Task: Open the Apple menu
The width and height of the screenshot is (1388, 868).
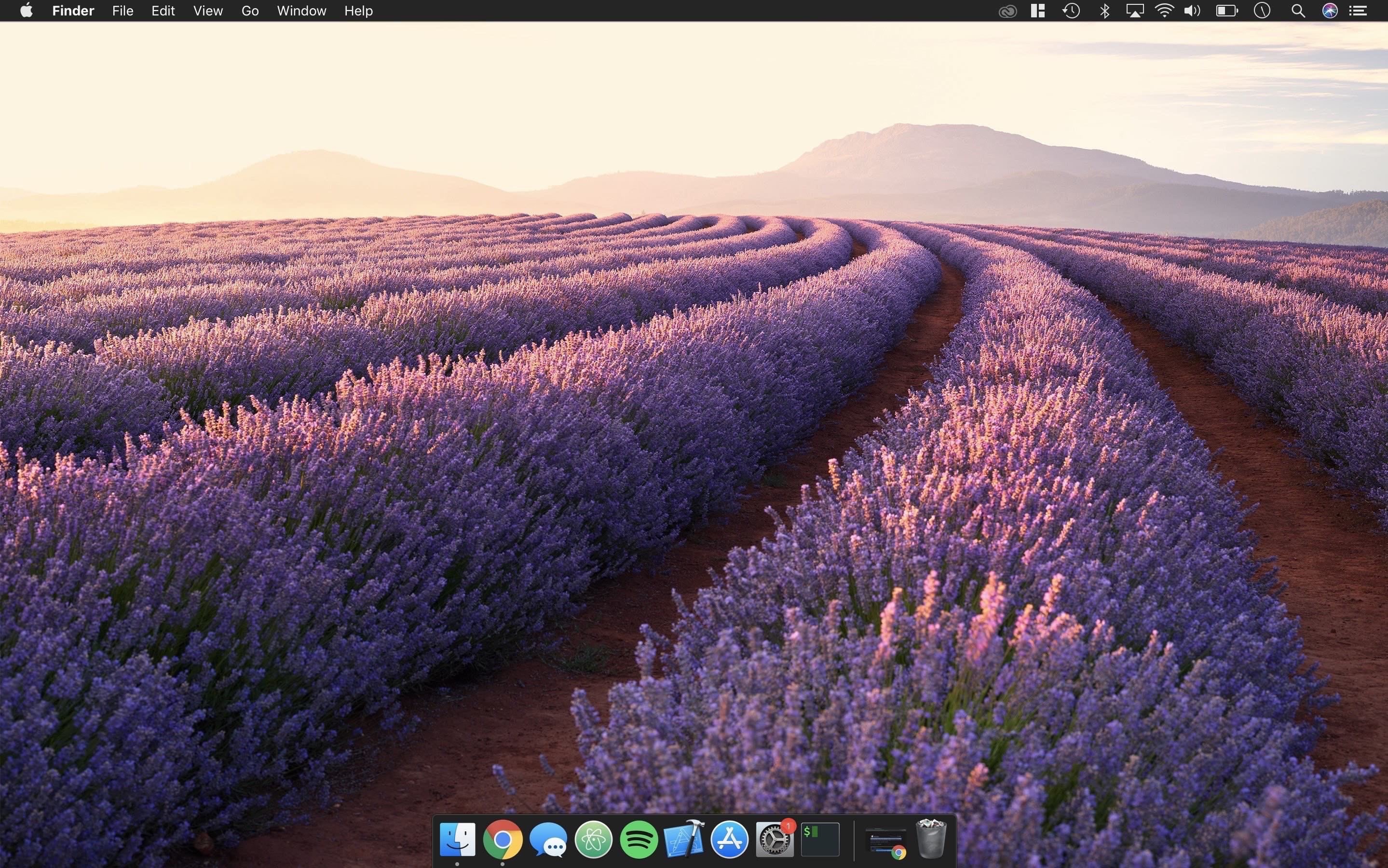Action: pyautogui.click(x=26, y=11)
